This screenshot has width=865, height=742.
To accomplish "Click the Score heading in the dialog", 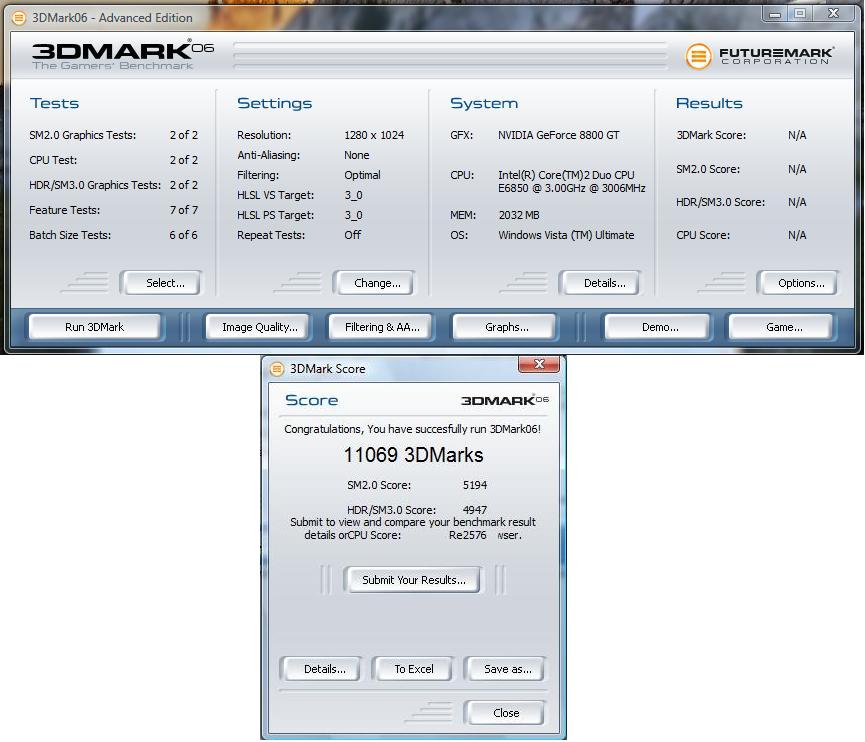I will (312, 400).
